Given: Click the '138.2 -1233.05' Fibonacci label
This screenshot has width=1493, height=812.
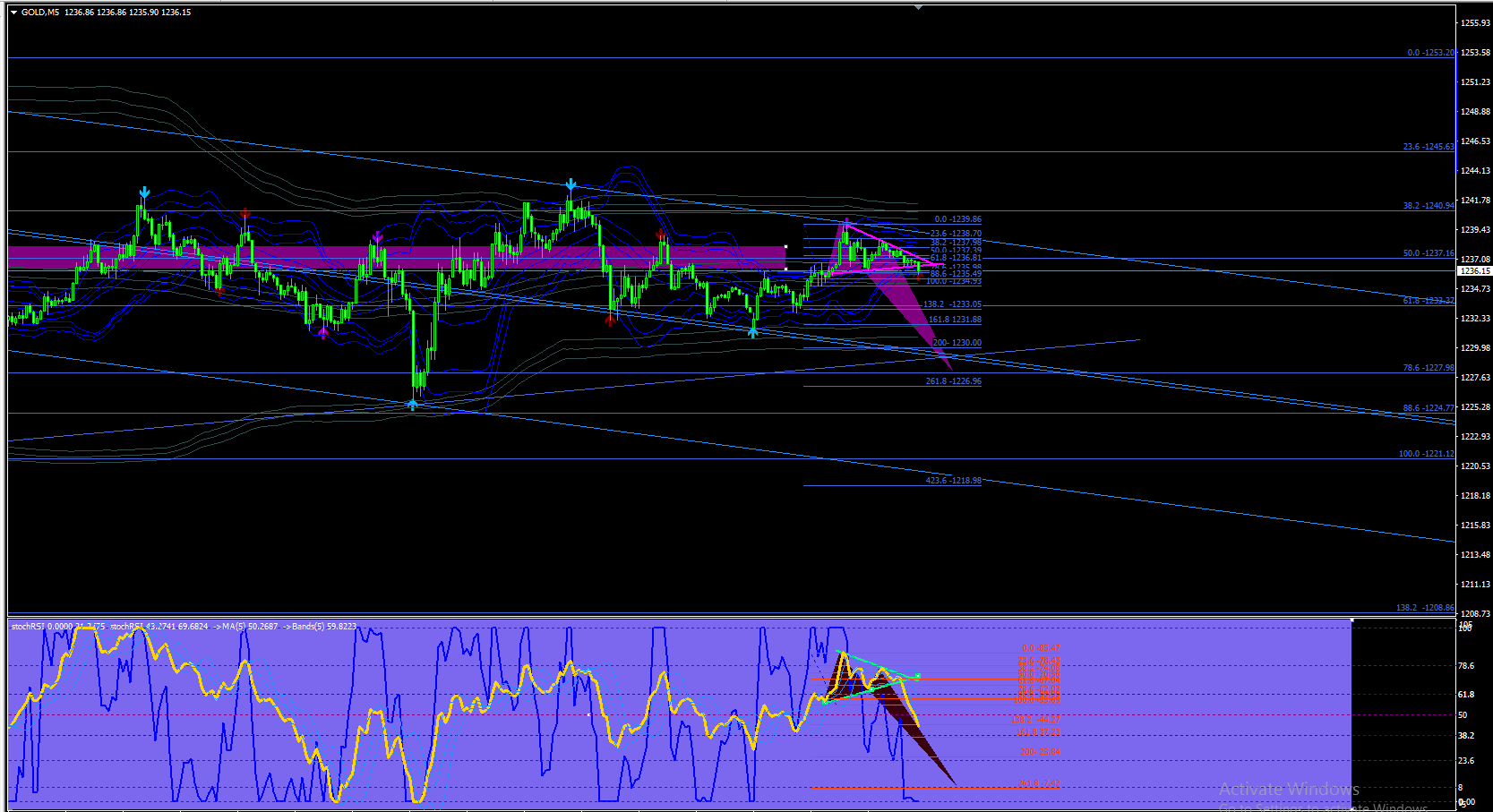Looking at the screenshot, I should (x=952, y=304).
